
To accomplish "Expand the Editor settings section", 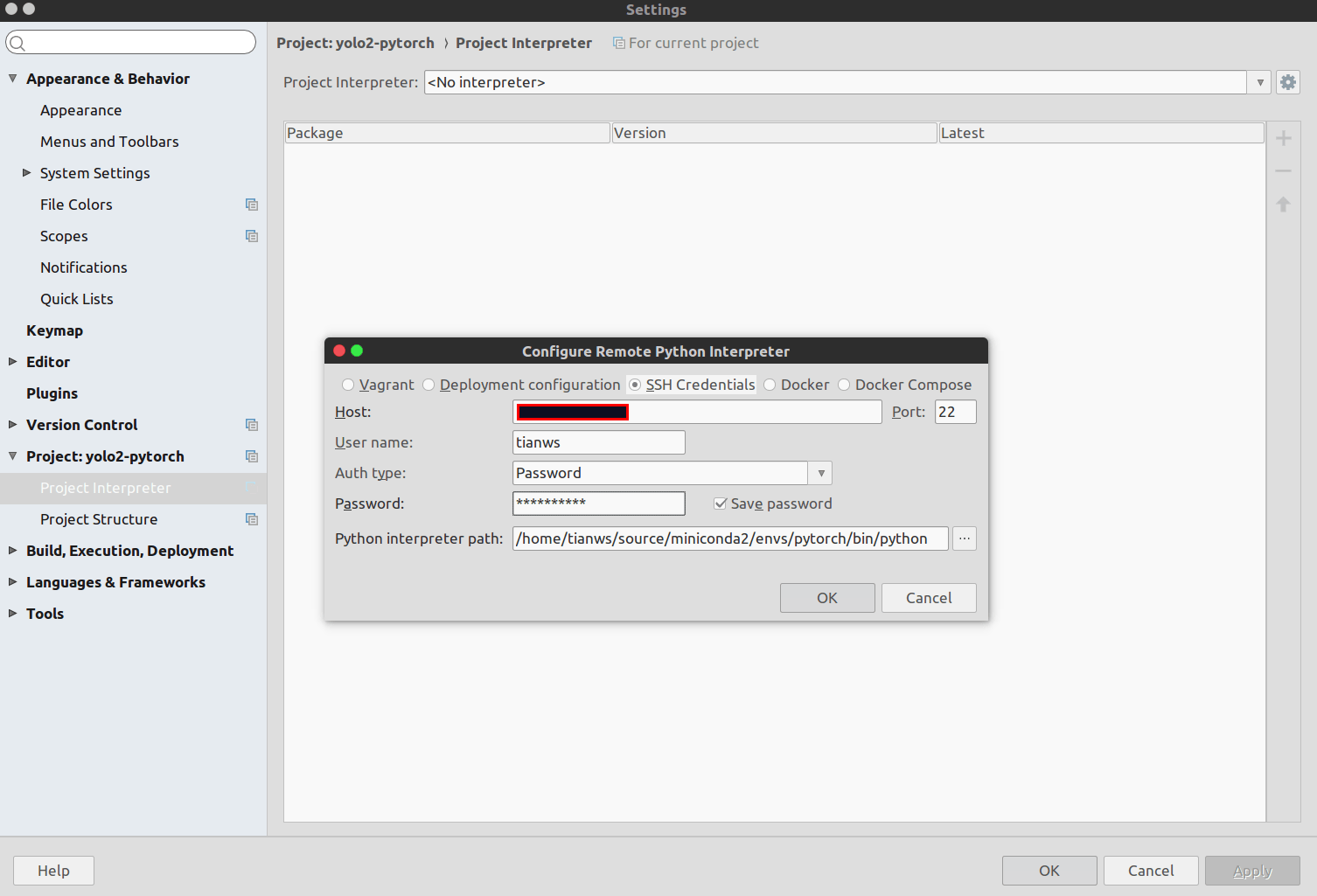I will [13, 362].
